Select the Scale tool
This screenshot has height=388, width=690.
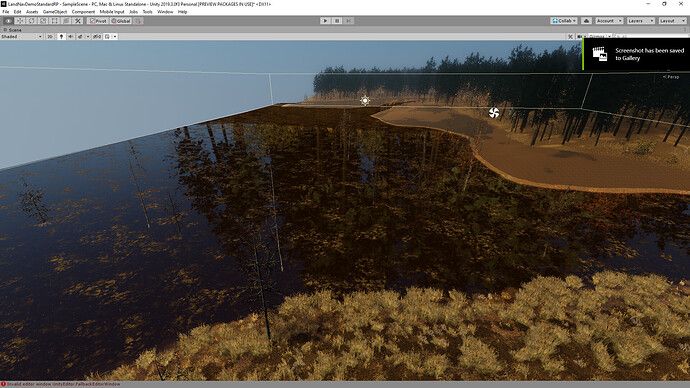click(43, 21)
